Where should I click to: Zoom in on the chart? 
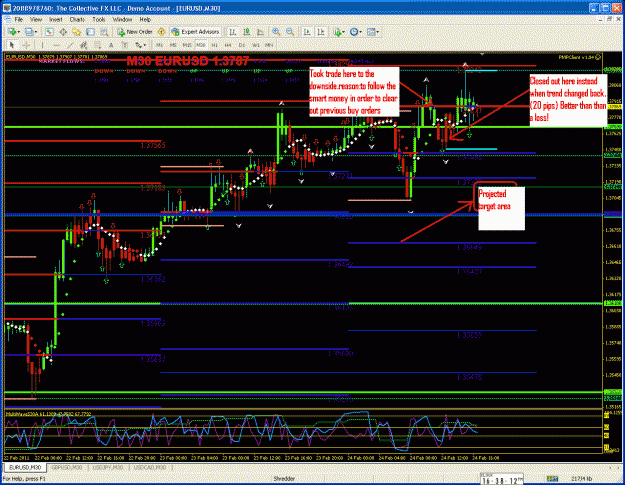pos(276,32)
